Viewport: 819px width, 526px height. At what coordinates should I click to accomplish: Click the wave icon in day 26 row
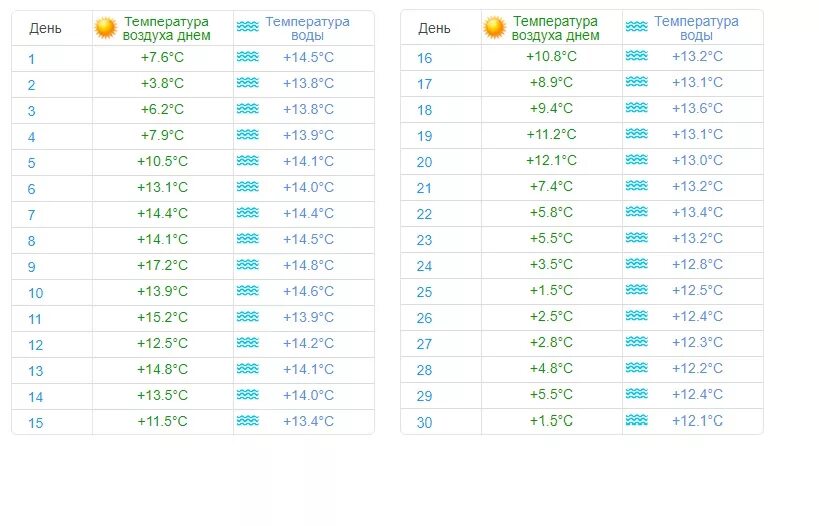[x=637, y=315]
